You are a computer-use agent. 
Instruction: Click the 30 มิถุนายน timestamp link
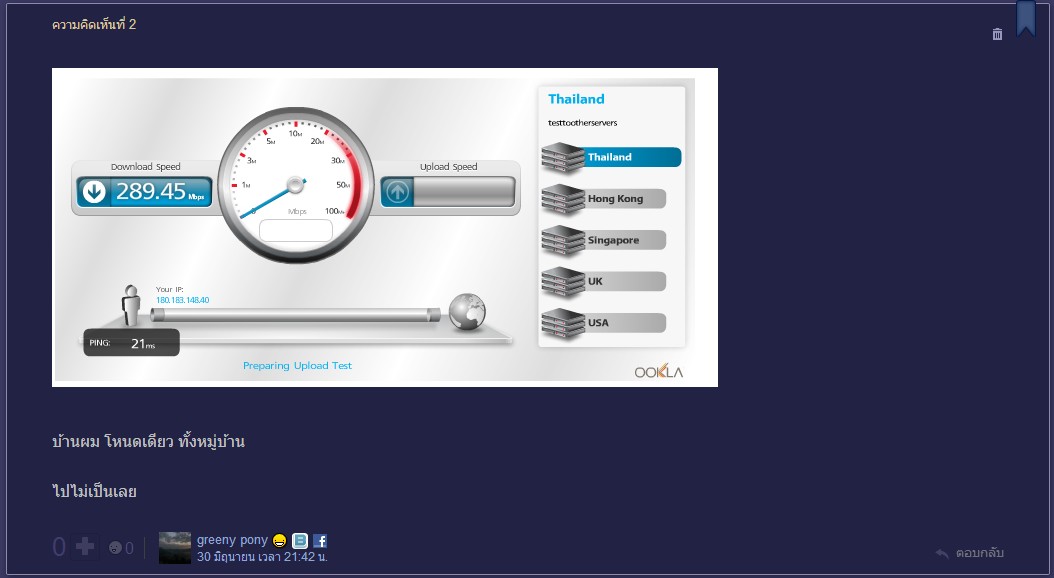[262, 556]
